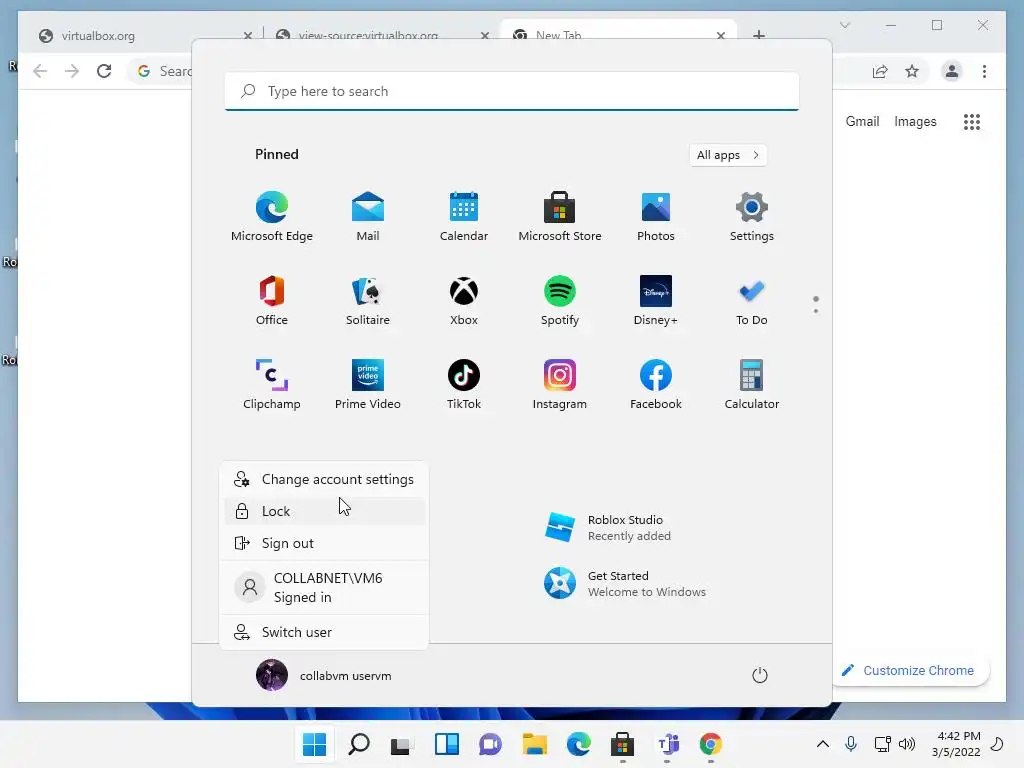Click the Start menu search box
Screen dimensions: 1024x768
[512, 91]
